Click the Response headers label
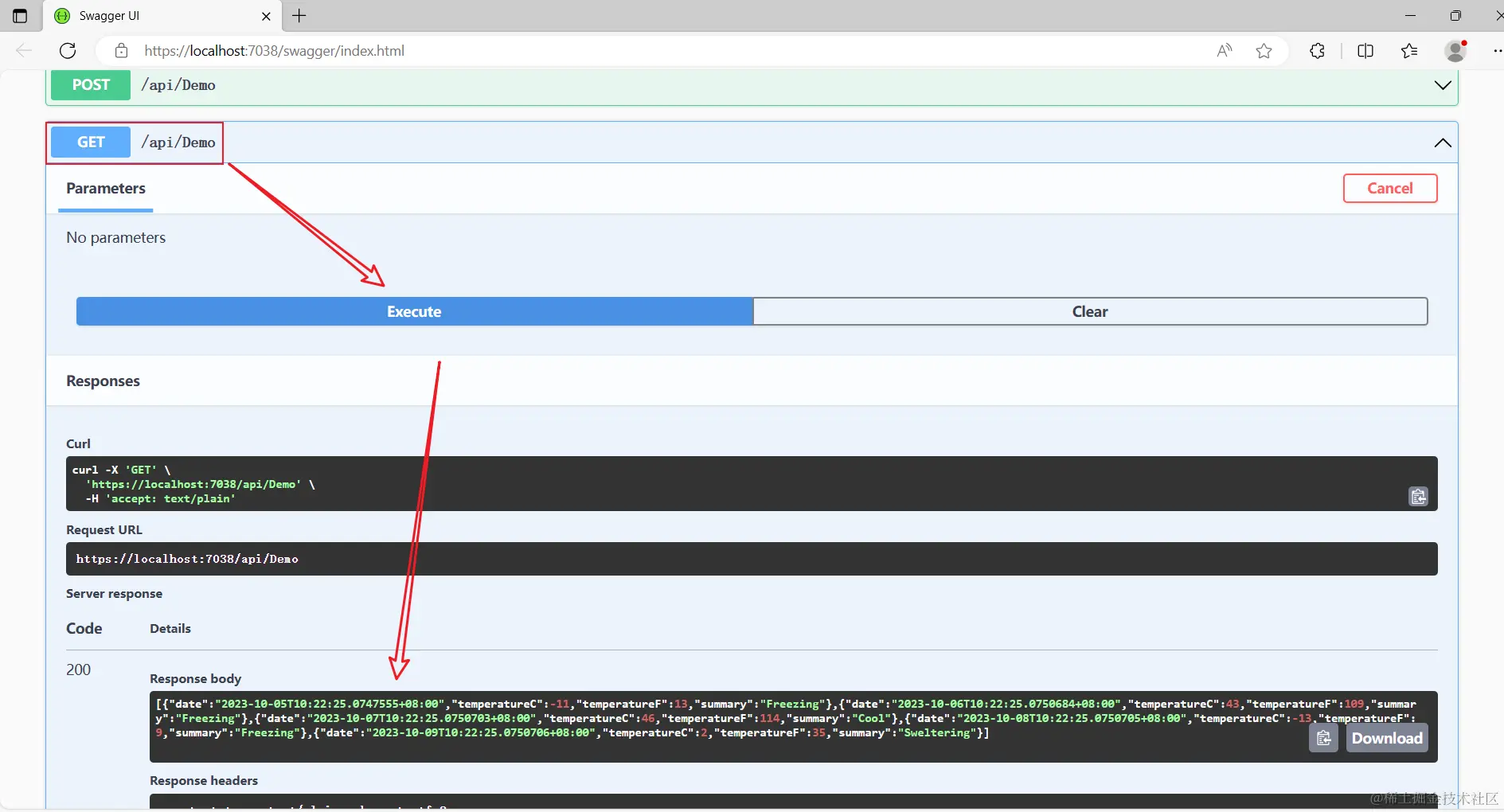1504x812 pixels. coord(204,781)
